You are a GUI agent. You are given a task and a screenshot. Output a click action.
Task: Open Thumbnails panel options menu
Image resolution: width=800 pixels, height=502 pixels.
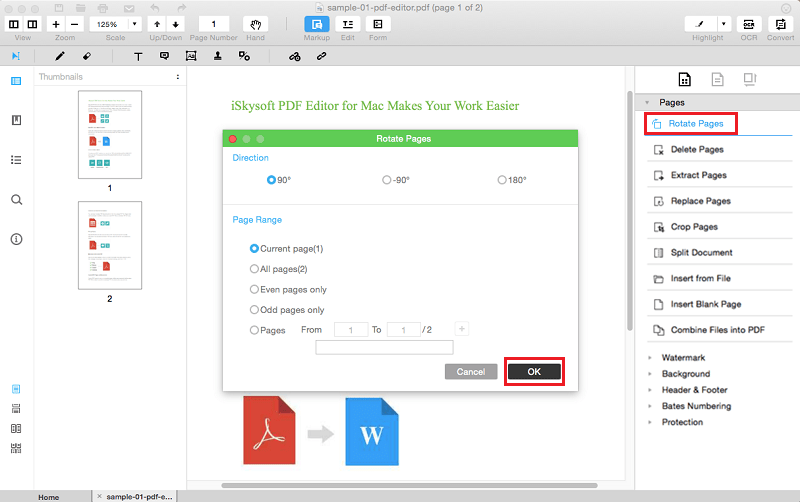(178, 77)
